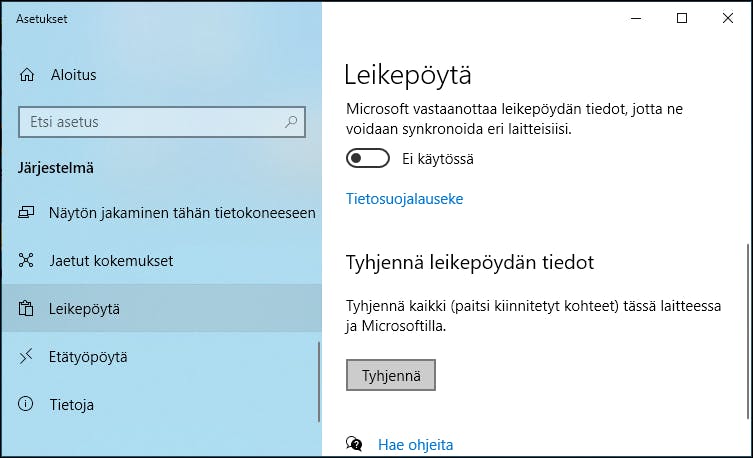Click the Tietoja info circle icon
This screenshot has width=753, height=458.
pos(26,404)
